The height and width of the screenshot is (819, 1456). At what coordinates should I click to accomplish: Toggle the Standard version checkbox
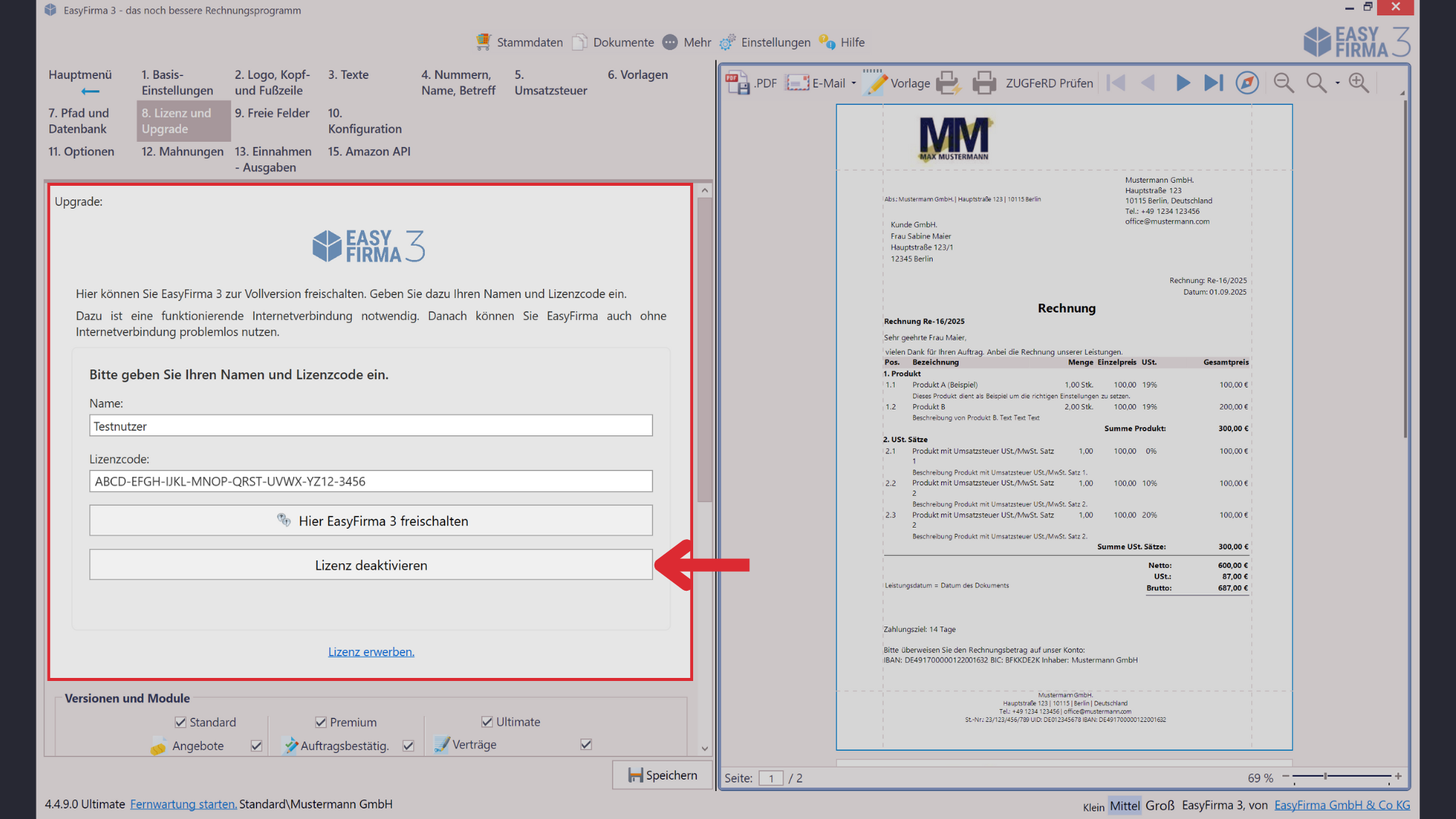click(180, 722)
